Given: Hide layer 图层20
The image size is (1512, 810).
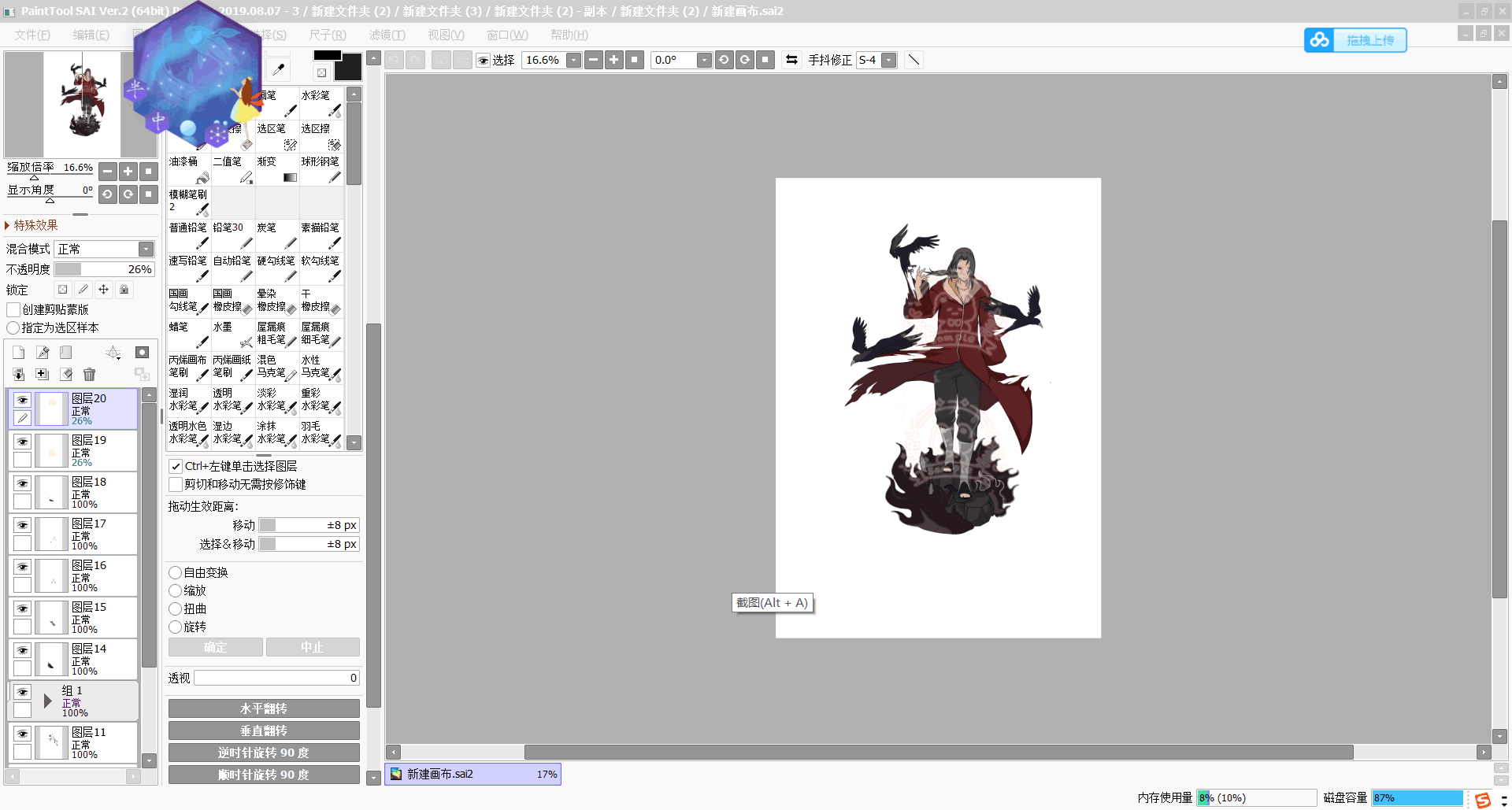Looking at the screenshot, I should click(22, 400).
